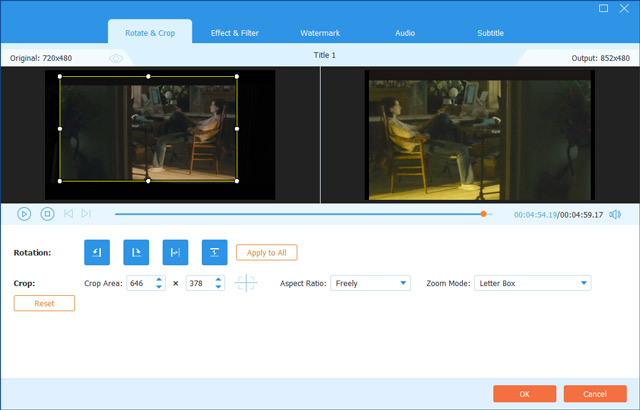This screenshot has height=410, width=640.
Task: Click Apply to All button
Action: [x=267, y=253]
